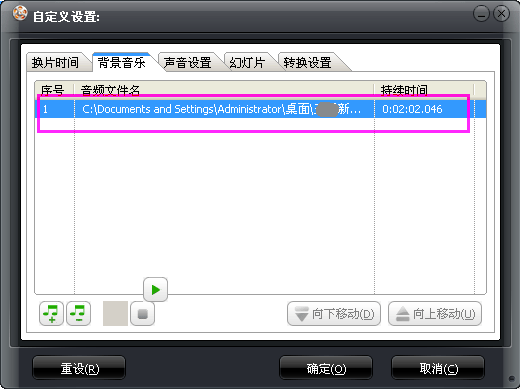Click the 音频文件名 column header
This screenshot has width=520, height=389.
(x=224, y=90)
